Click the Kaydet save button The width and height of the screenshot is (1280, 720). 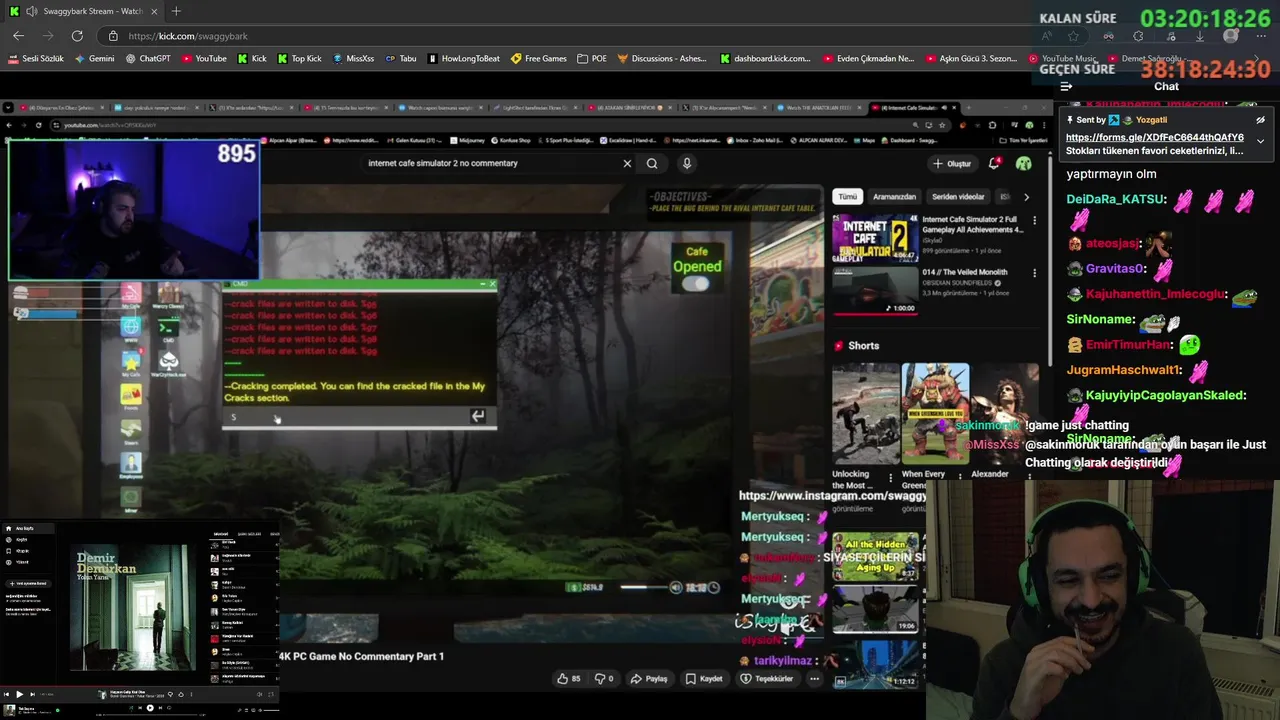coord(704,678)
